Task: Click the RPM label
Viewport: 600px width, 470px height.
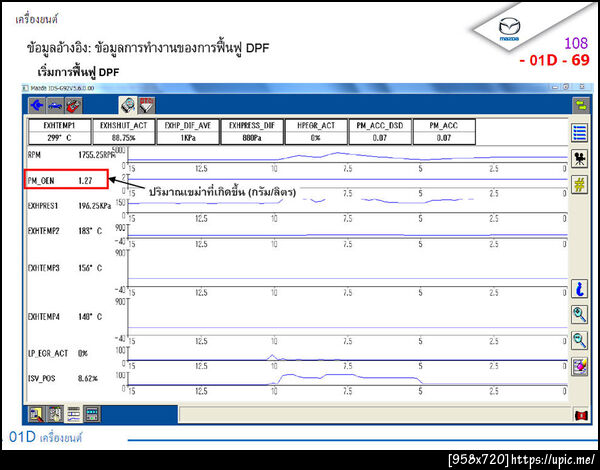Action: coord(34,155)
